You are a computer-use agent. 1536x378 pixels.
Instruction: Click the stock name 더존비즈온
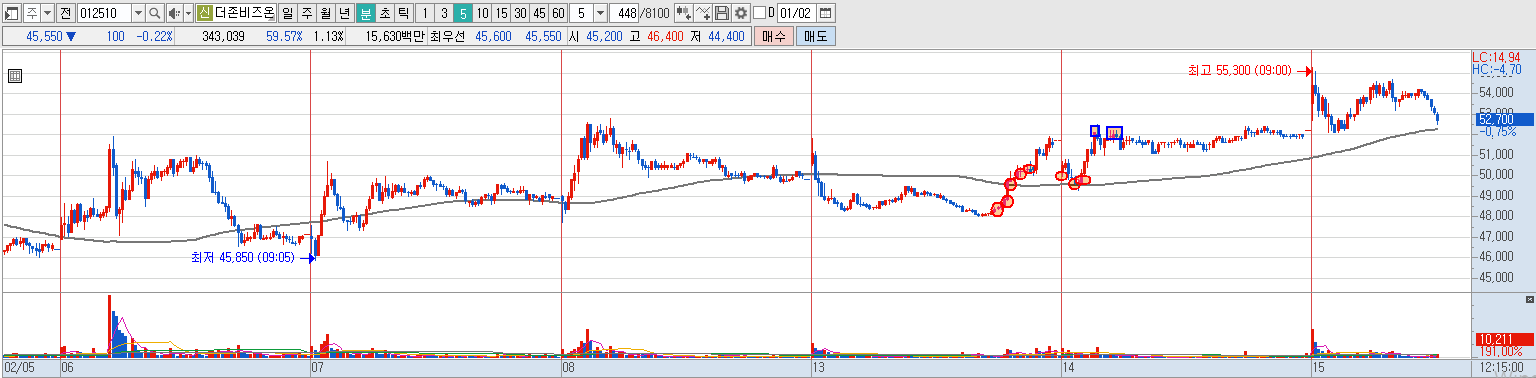tap(245, 13)
